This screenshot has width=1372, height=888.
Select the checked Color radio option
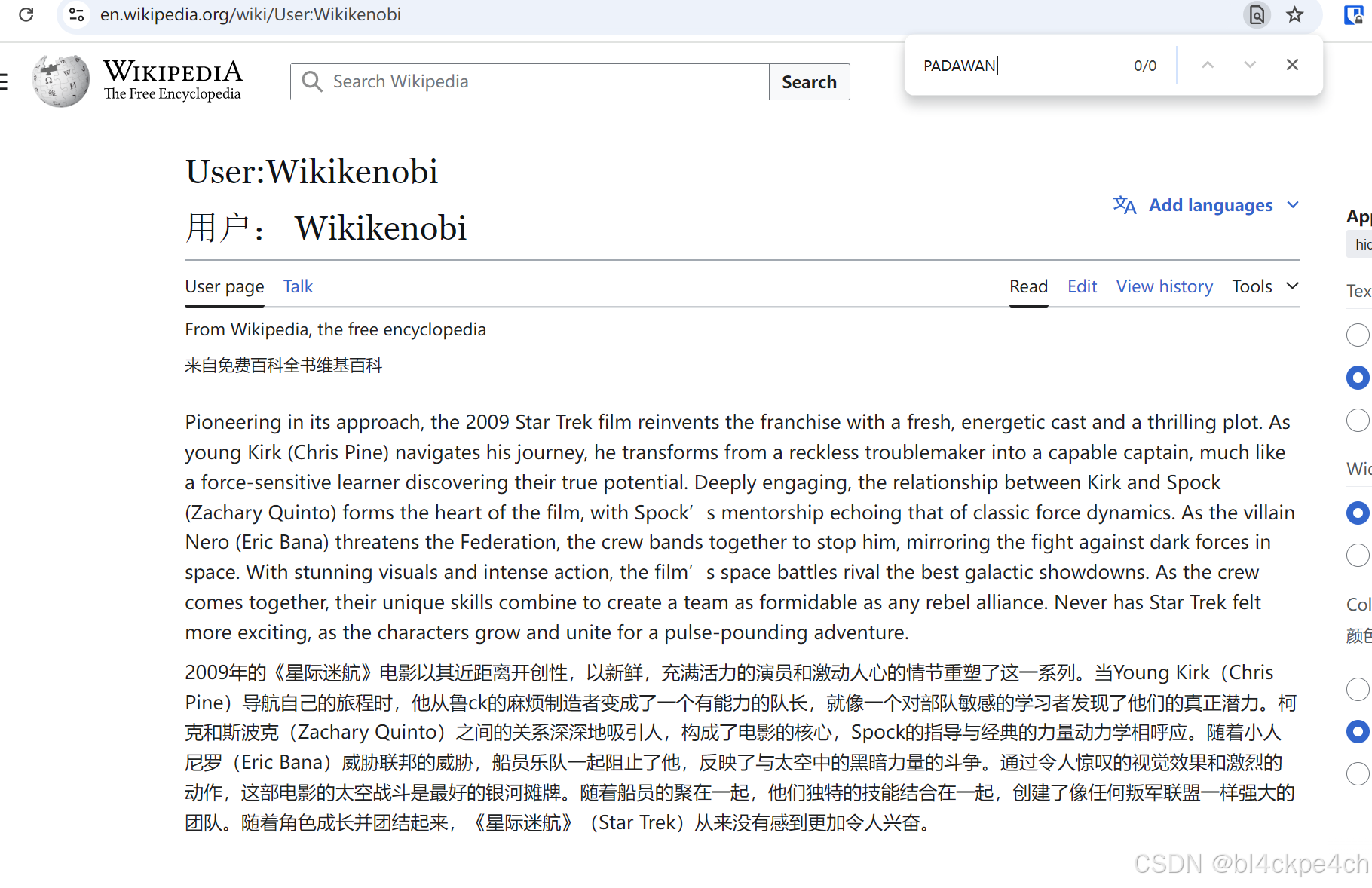pyautogui.click(x=1358, y=732)
